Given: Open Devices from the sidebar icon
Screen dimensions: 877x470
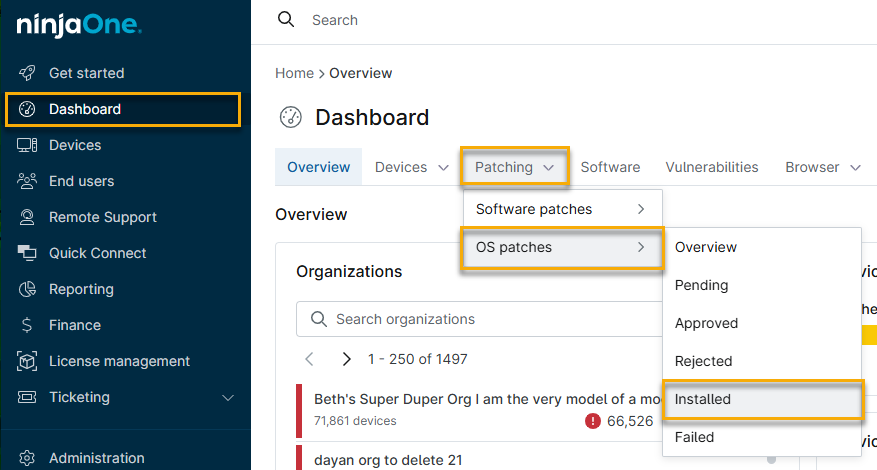Looking at the screenshot, I should pos(28,145).
